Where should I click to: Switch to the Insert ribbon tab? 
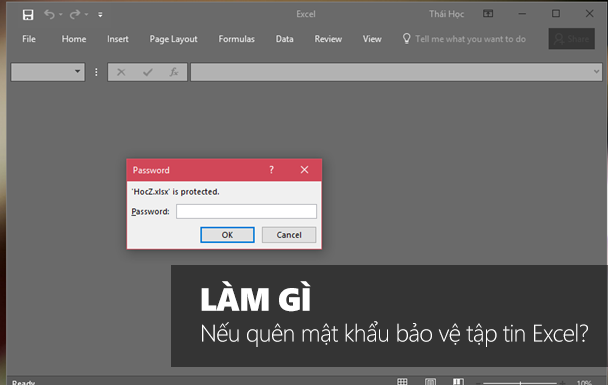click(x=117, y=39)
